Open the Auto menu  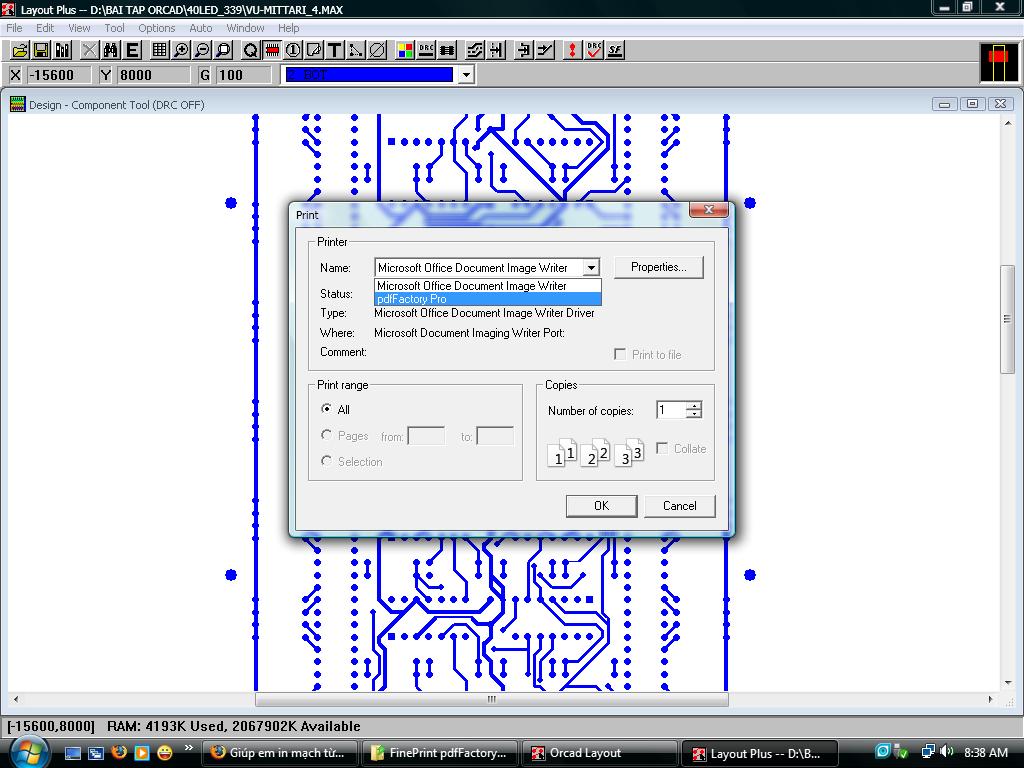click(x=200, y=28)
